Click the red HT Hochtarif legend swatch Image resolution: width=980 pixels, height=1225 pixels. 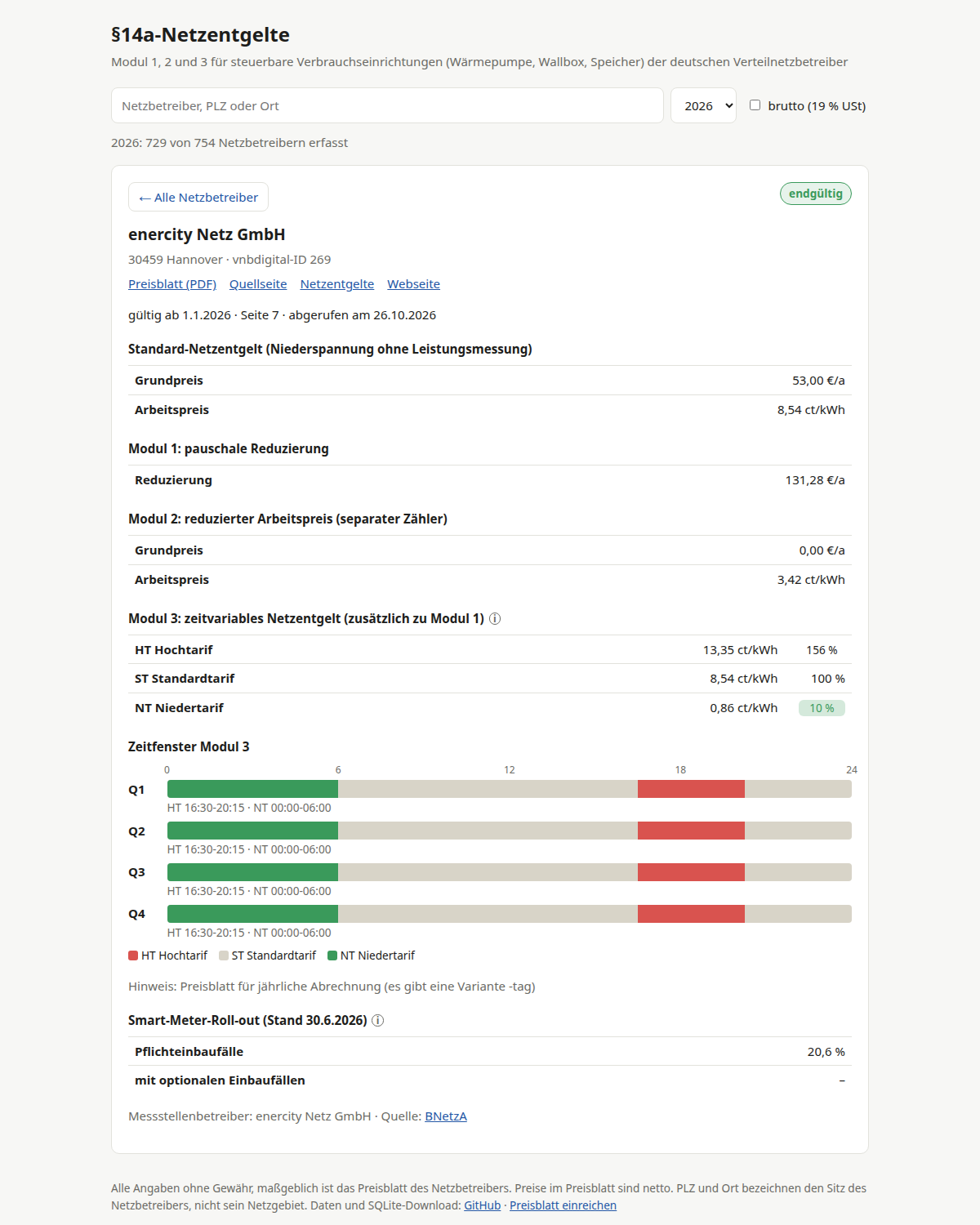pos(133,955)
